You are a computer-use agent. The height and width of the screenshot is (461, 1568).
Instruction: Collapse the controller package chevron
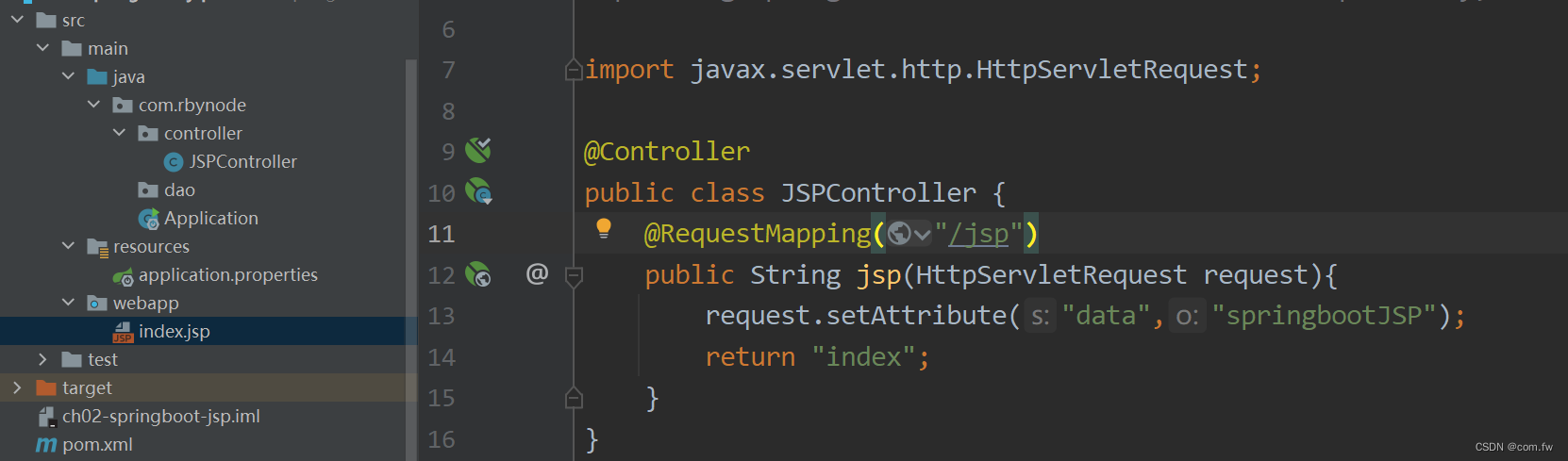pos(119,132)
